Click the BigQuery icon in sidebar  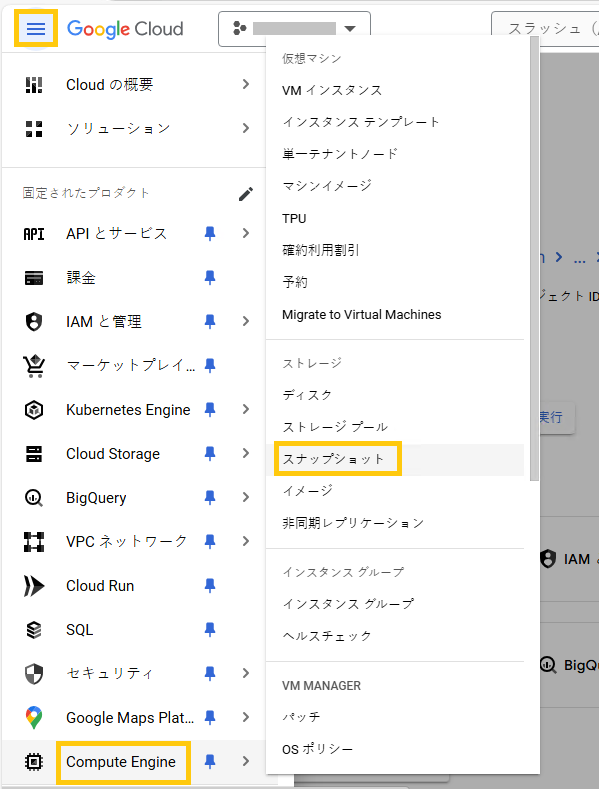34,498
